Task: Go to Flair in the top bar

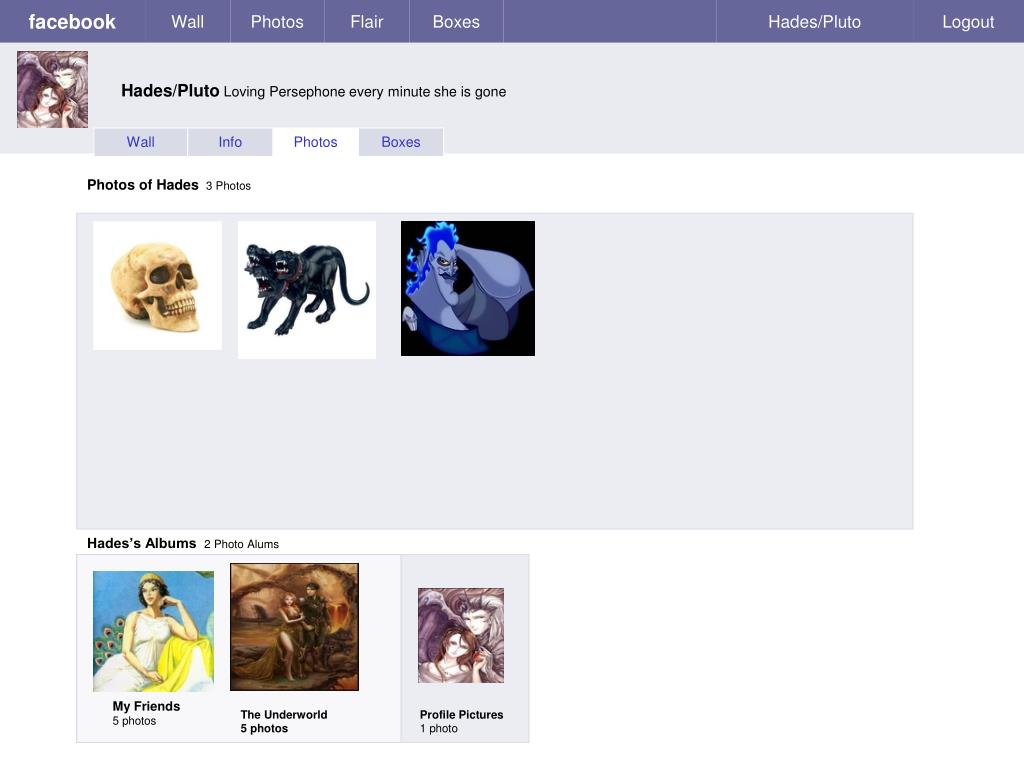Action: click(x=366, y=22)
